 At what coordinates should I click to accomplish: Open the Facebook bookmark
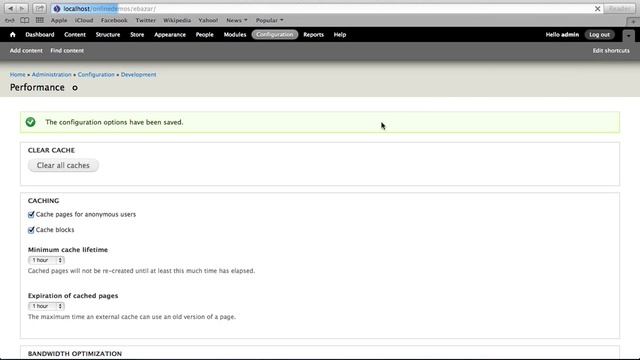point(114,20)
